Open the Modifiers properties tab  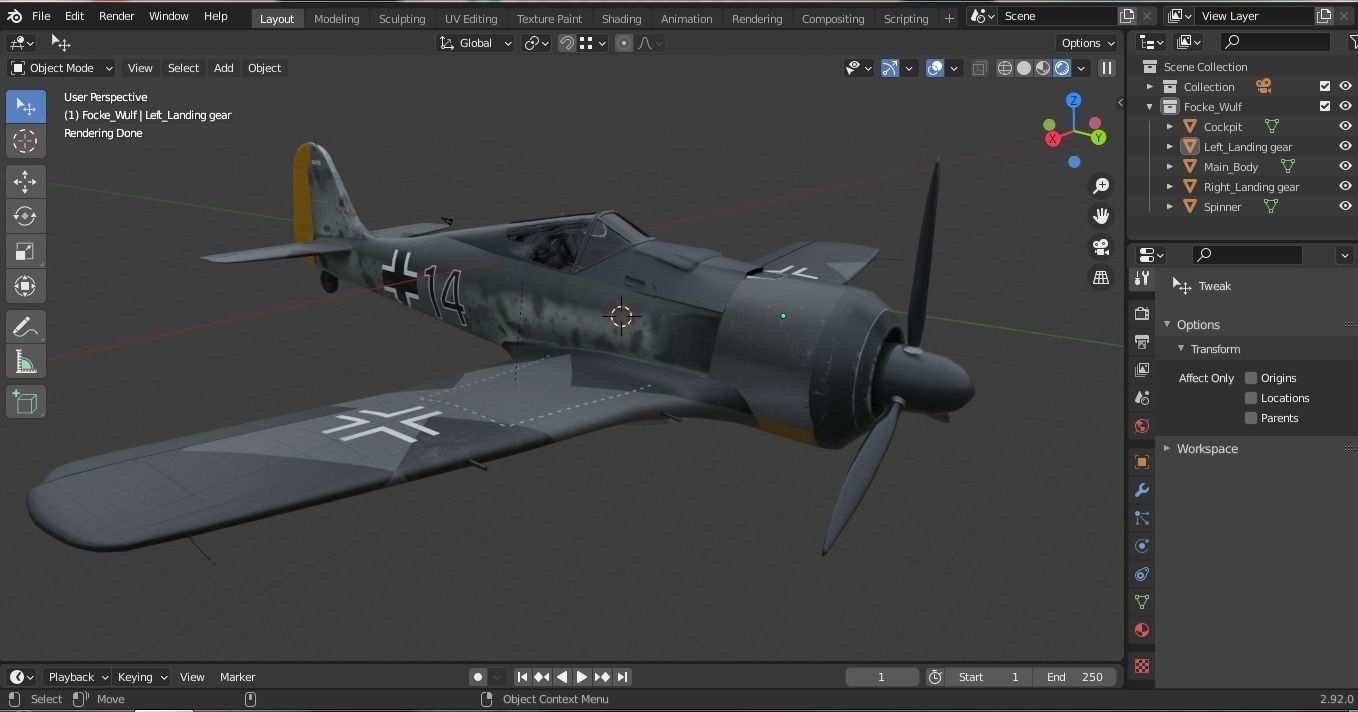coord(1142,490)
